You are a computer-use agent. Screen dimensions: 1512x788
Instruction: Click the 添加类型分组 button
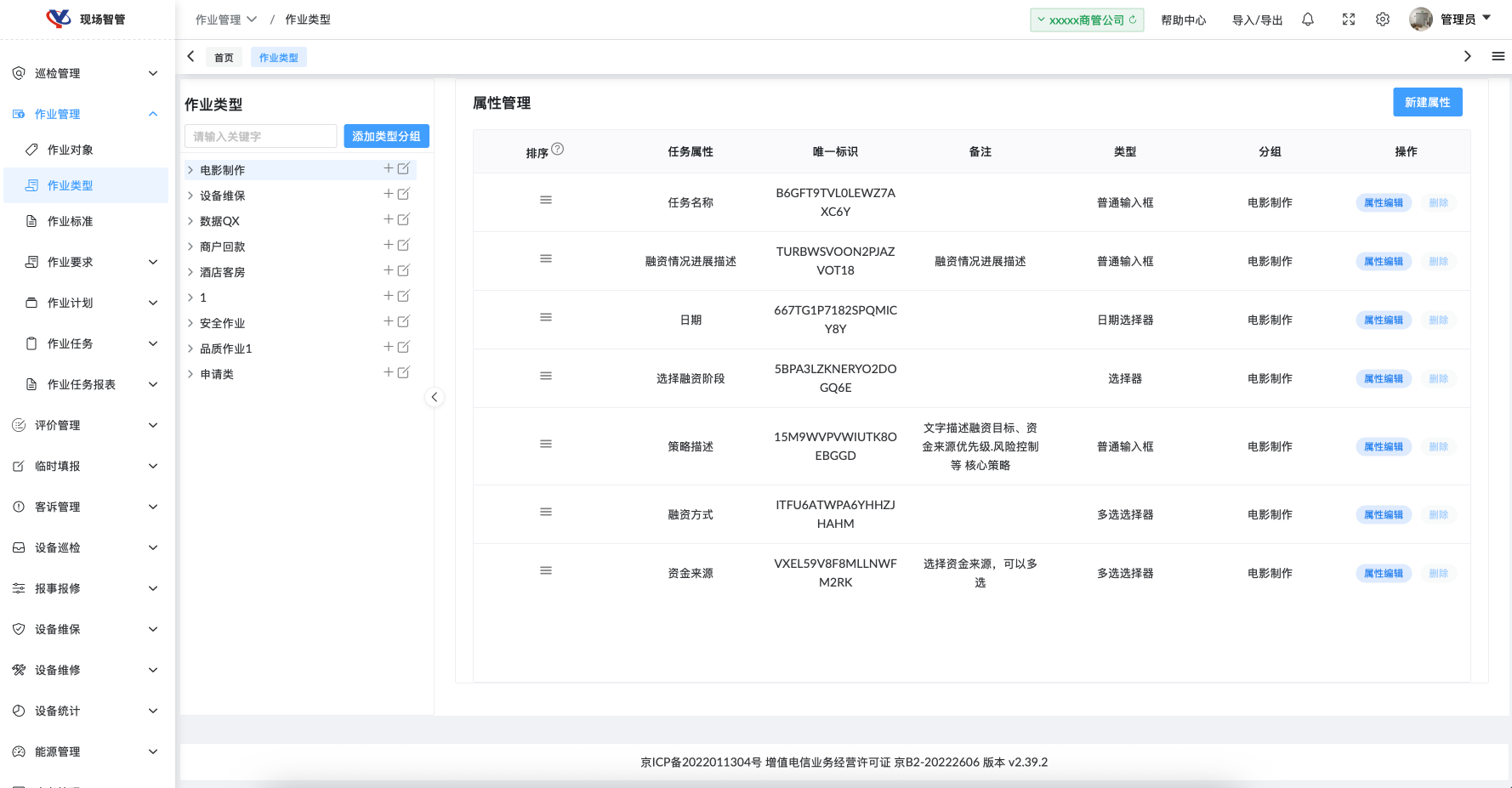pyautogui.click(x=386, y=136)
